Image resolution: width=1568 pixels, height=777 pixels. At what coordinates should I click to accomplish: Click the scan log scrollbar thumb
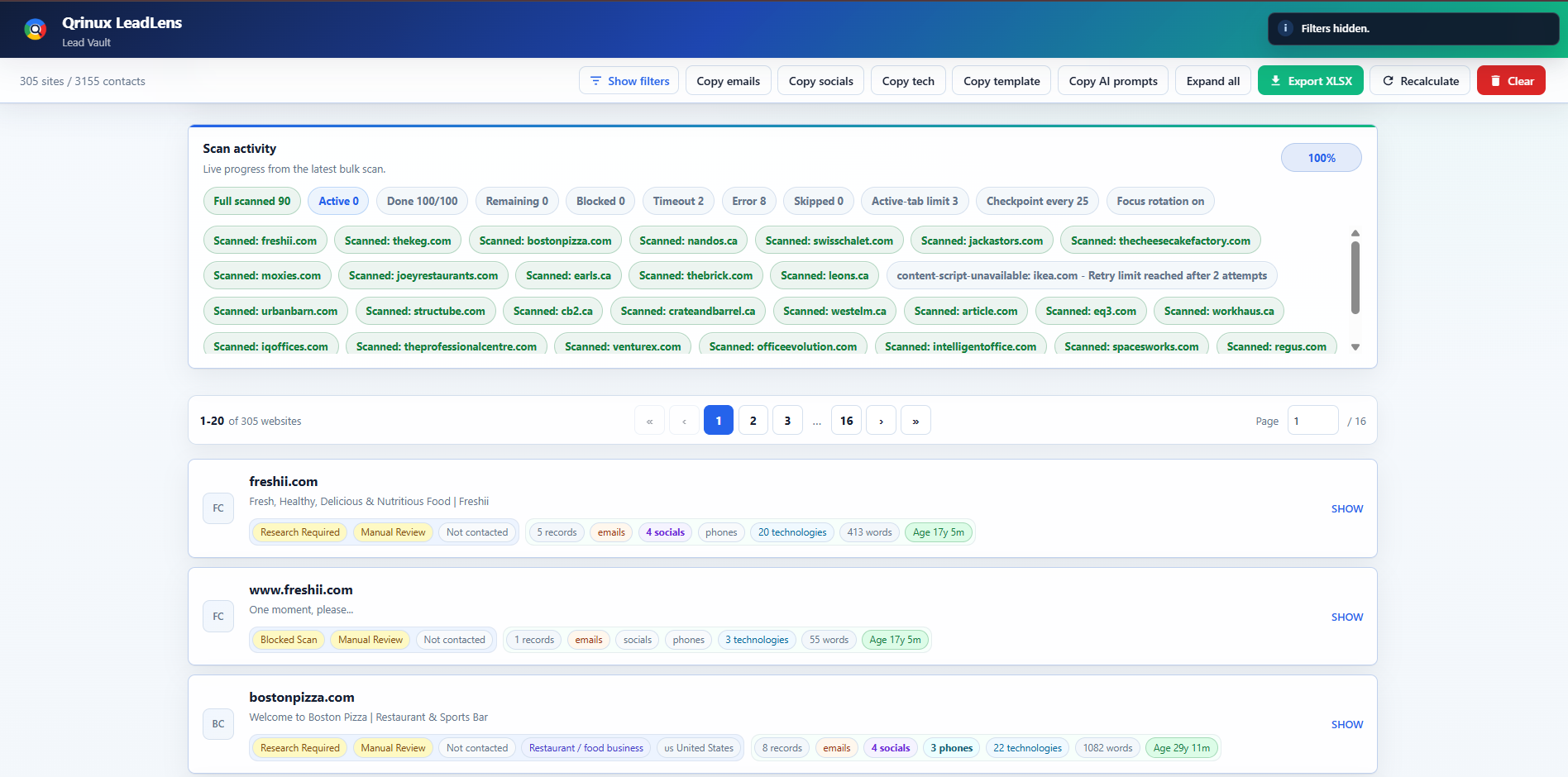[1355, 278]
